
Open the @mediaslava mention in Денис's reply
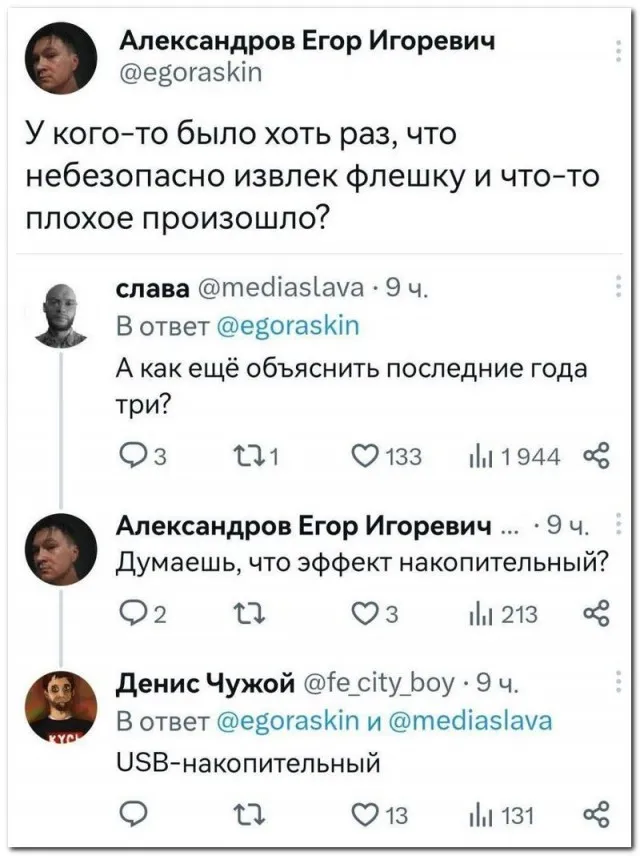(x=470, y=722)
